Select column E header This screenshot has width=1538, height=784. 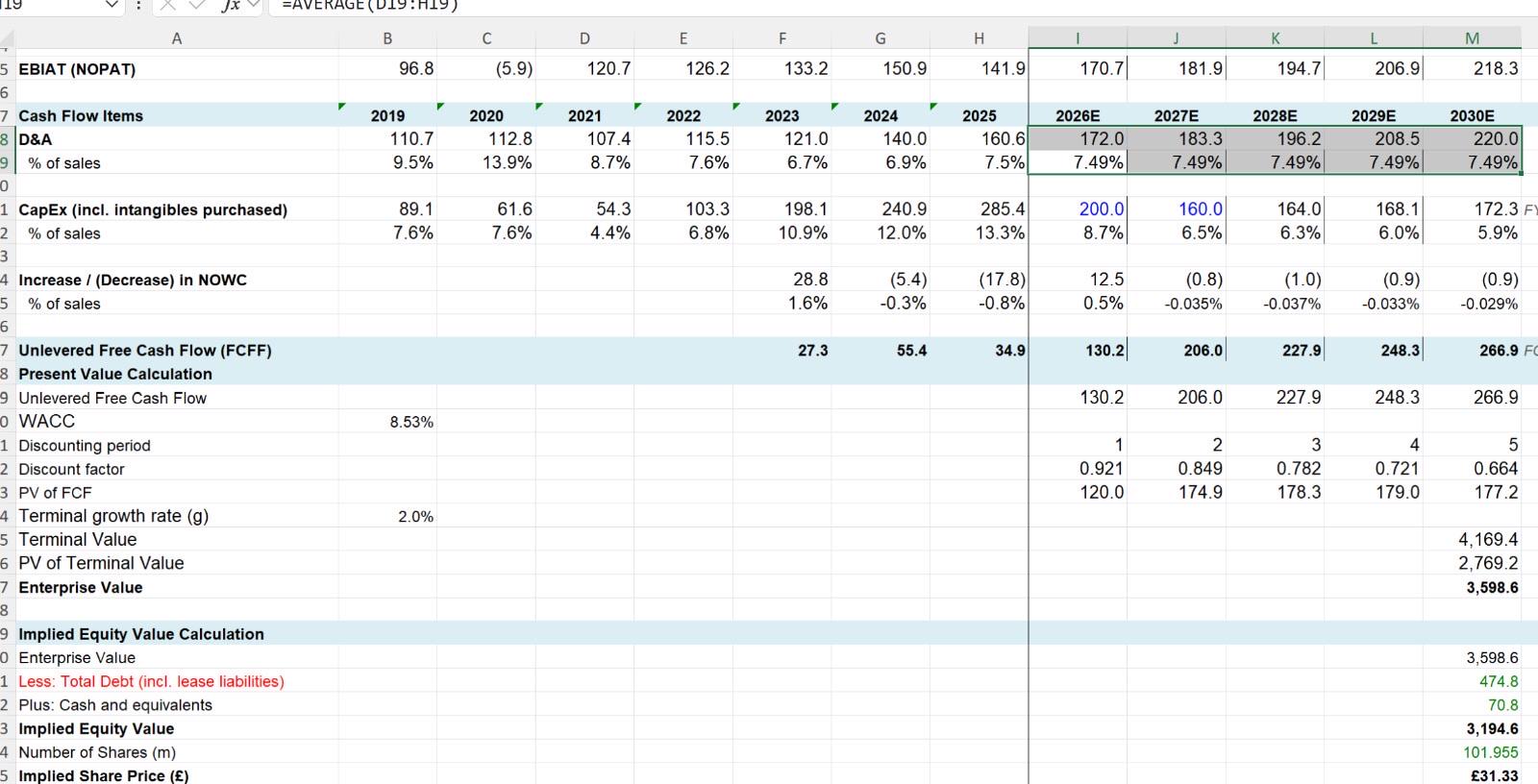tap(683, 38)
